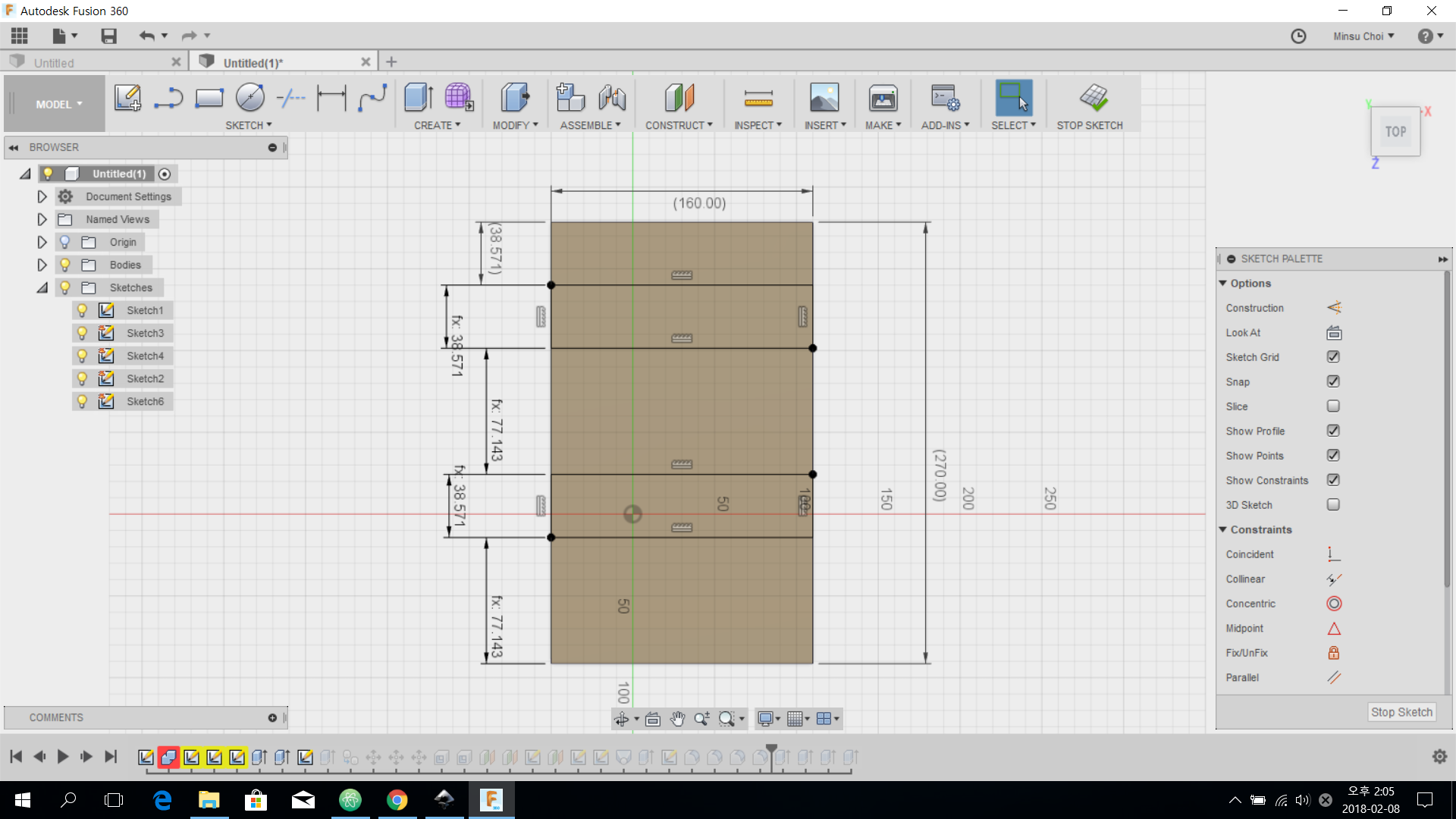Select the Stop Sketch tool
This screenshot has width=1456, height=819.
1089,103
